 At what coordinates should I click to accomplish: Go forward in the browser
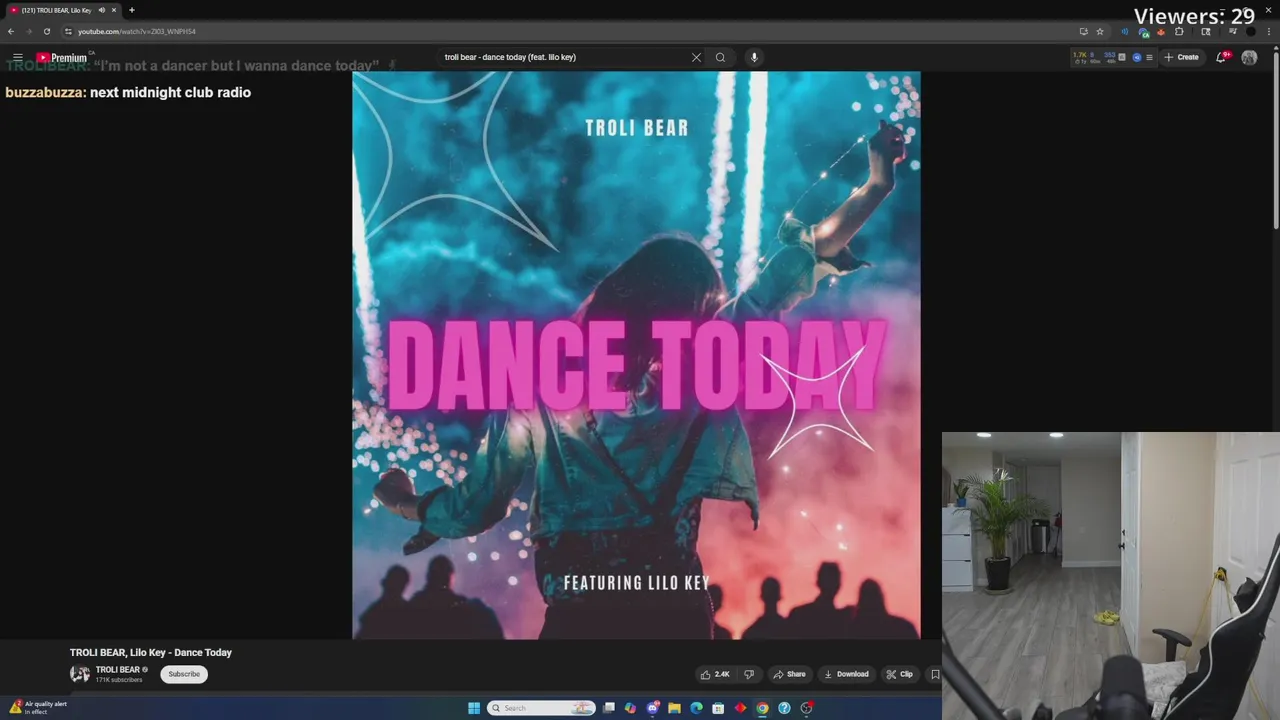(x=29, y=31)
